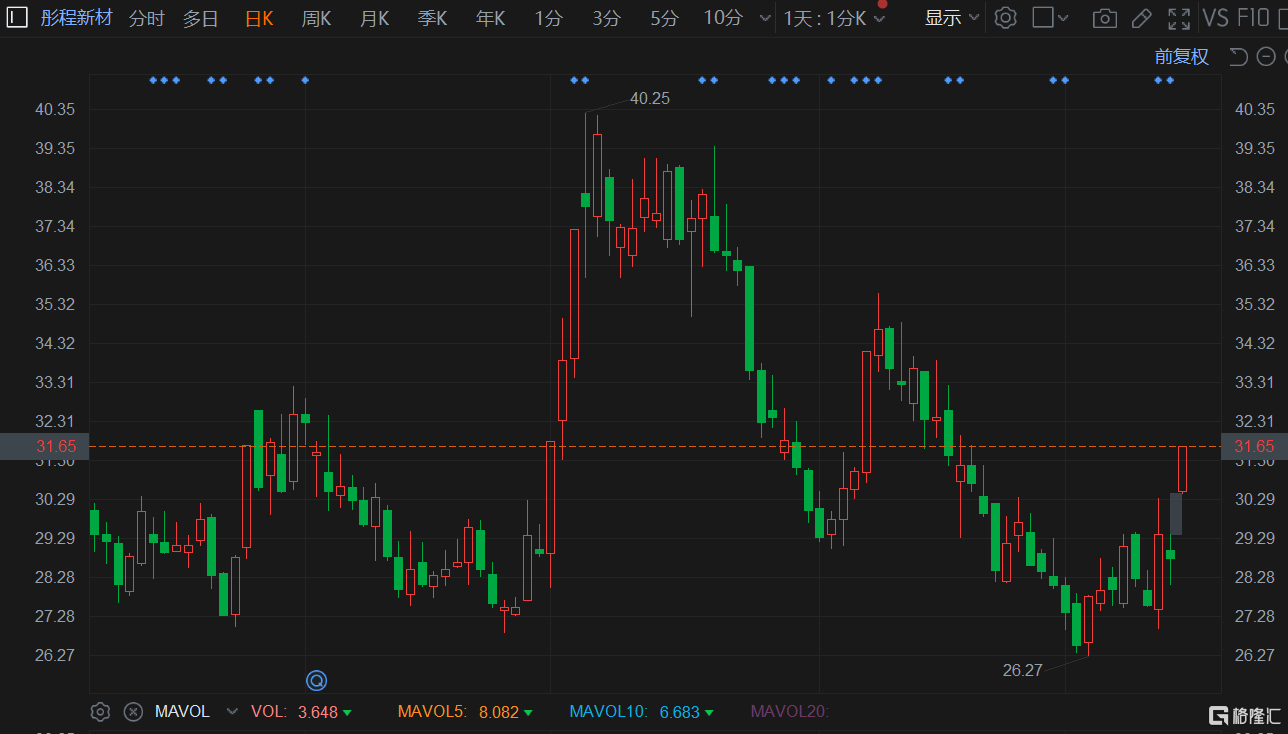Select the 周K weekly tab
Viewport: 1288px width, 734px height.
coord(316,18)
